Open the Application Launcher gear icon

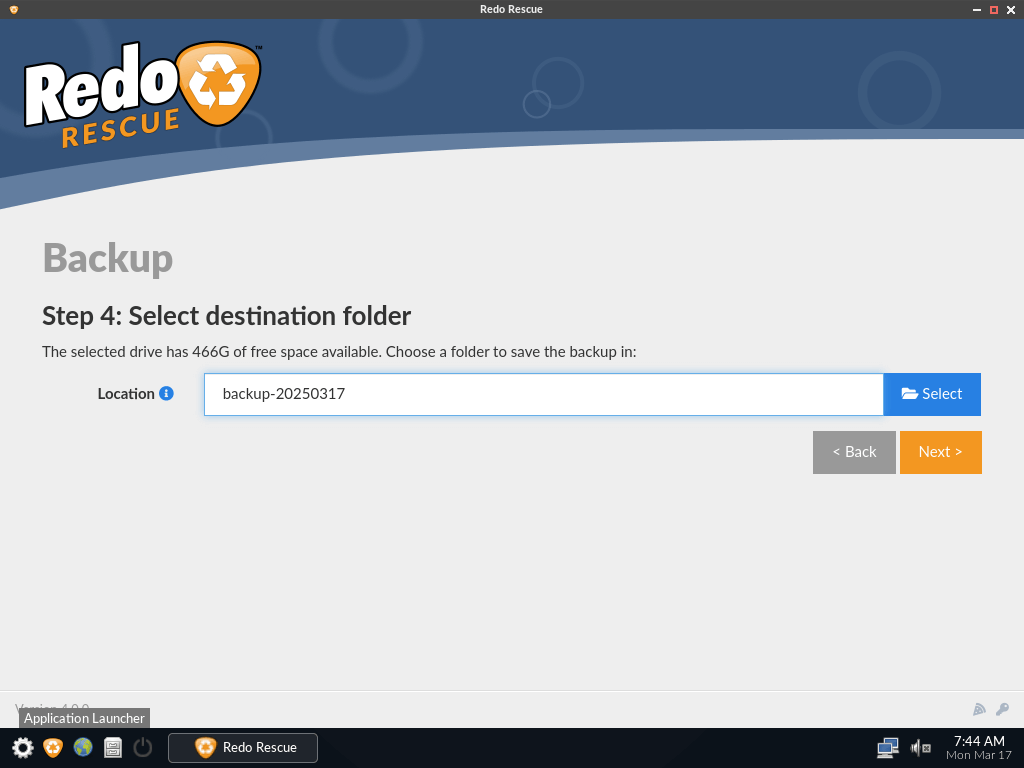point(23,747)
